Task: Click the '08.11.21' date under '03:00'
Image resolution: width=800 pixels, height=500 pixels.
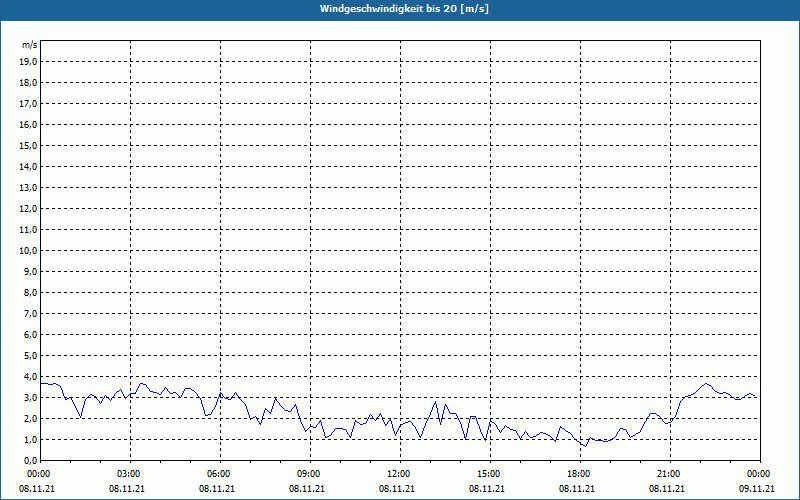Action: [x=127, y=488]
